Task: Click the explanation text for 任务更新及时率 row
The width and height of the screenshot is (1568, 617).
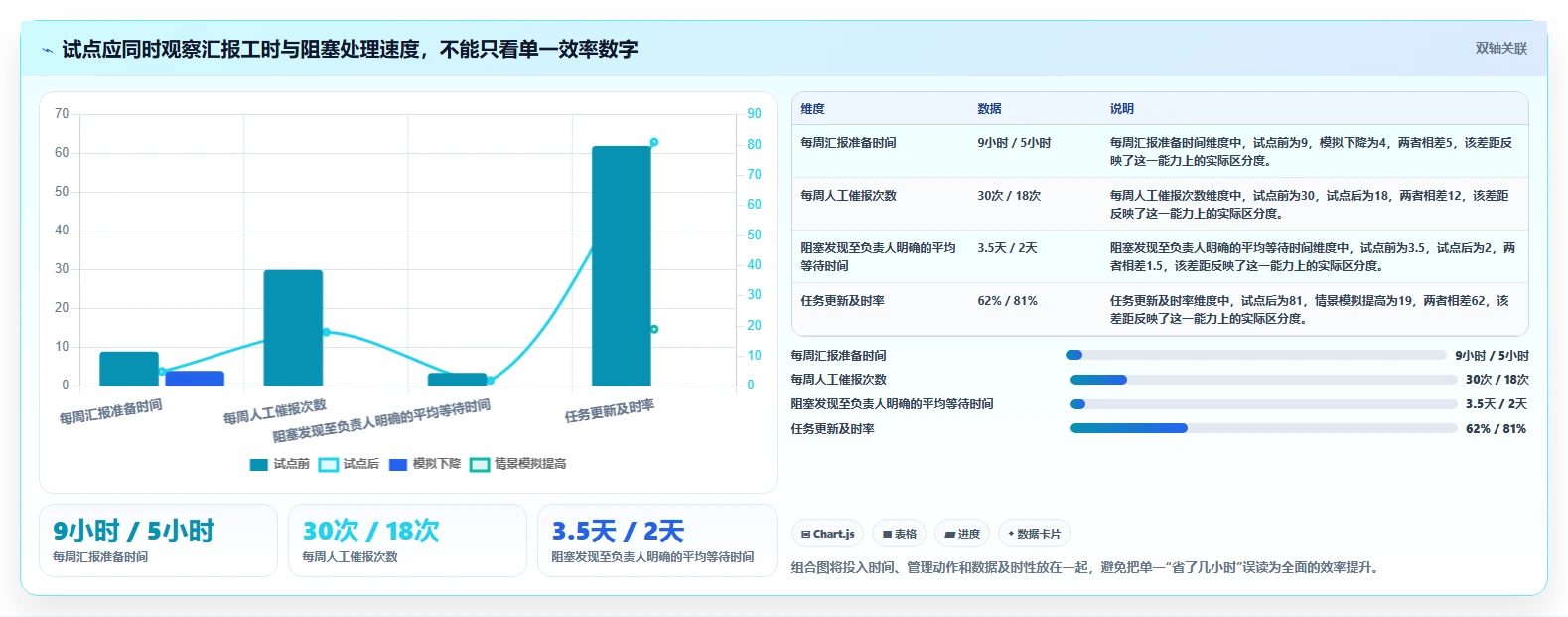Action: pos(1311,310)
